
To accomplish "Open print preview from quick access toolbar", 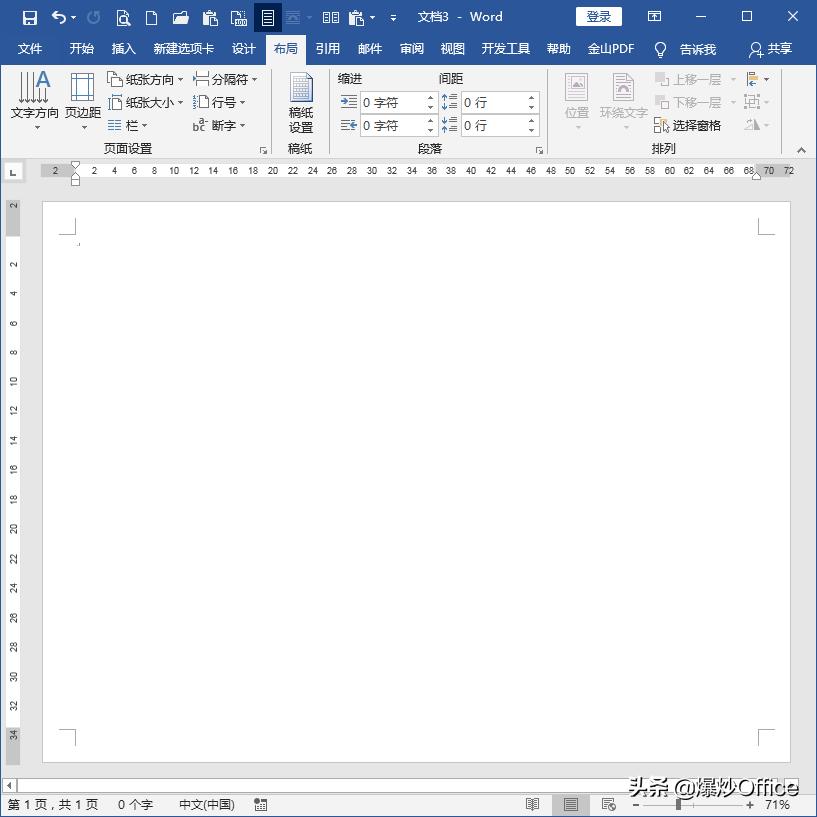I will 123,18.
